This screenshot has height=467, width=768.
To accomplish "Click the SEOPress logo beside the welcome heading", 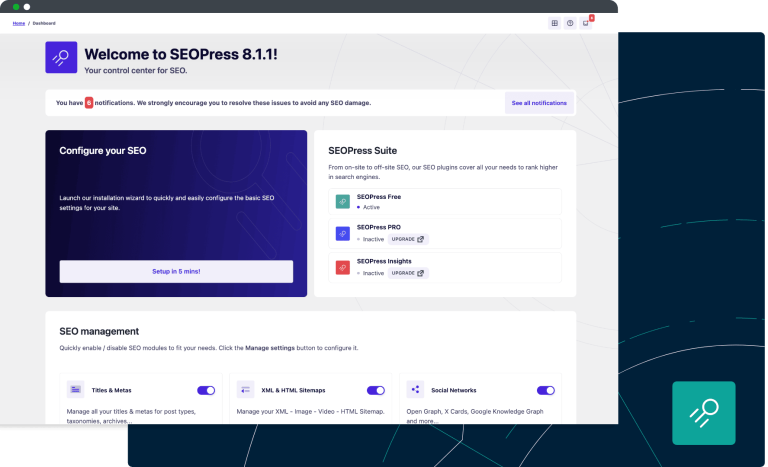I will [x=61, y=58].
